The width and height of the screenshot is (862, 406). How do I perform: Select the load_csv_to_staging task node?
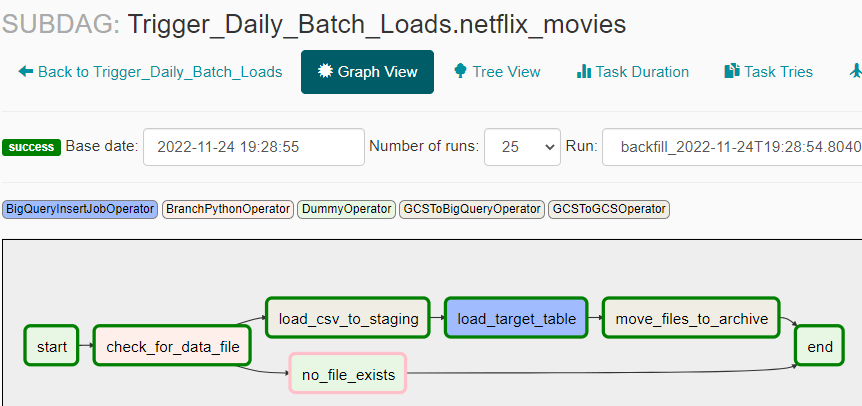[x=347, y=319]
